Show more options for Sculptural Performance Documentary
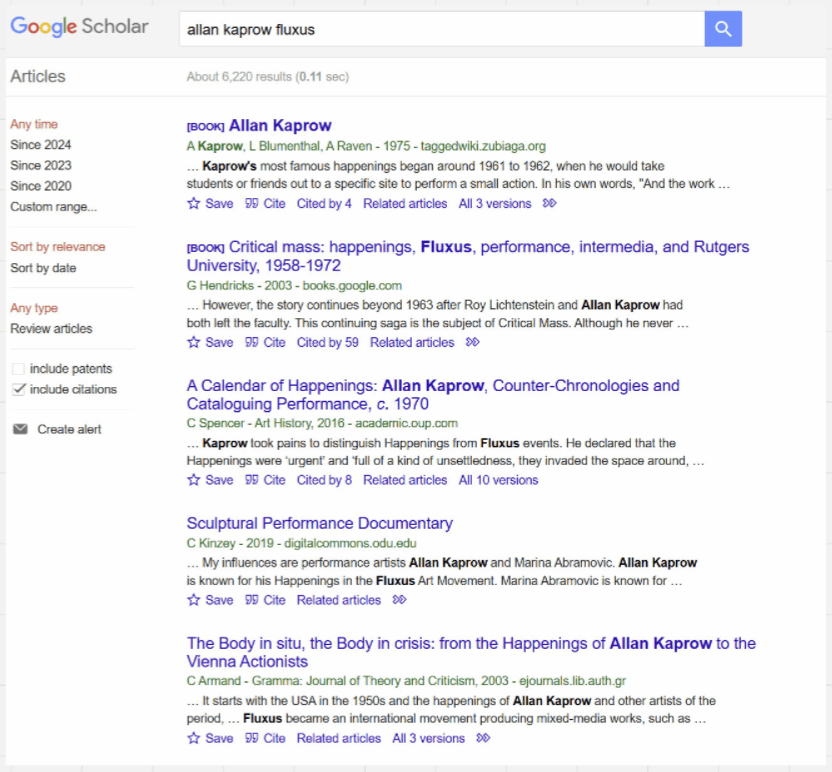832x772 pixels. pyautogui.click(x=400, y=601)
